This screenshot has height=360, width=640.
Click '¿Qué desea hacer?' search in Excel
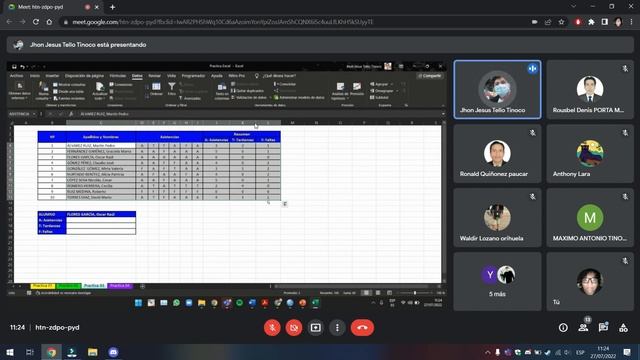click(x=279, y=76)
